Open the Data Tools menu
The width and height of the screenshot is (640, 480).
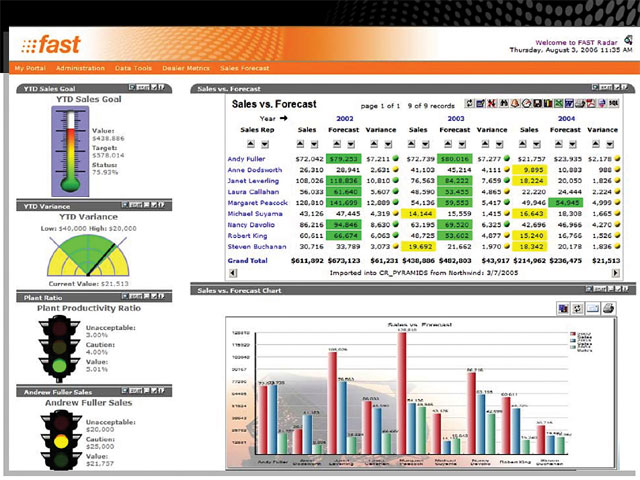[133, 68]
